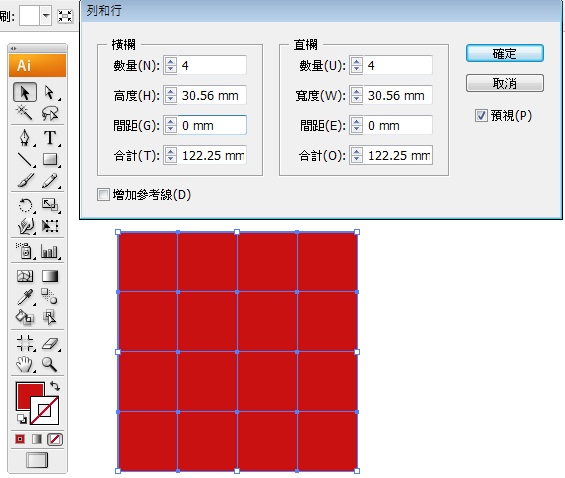Click the 確定 button
565x478 pixels.
[504, 53]
